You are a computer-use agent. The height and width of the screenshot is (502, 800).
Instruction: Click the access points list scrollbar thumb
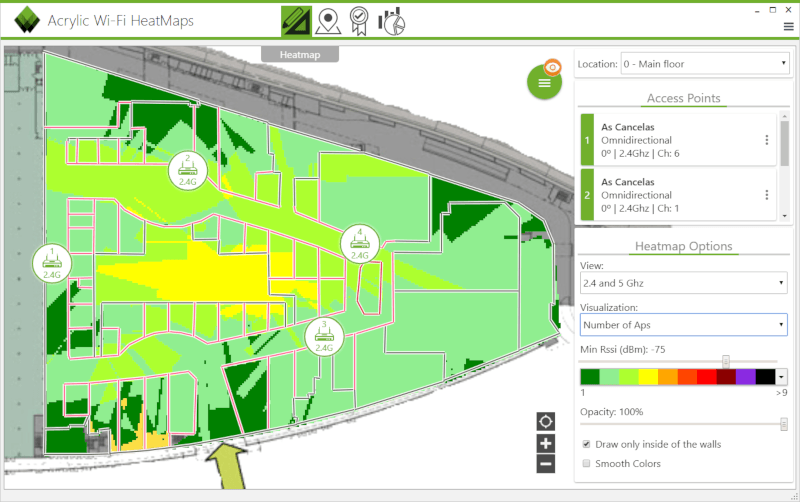coord(785,143)
